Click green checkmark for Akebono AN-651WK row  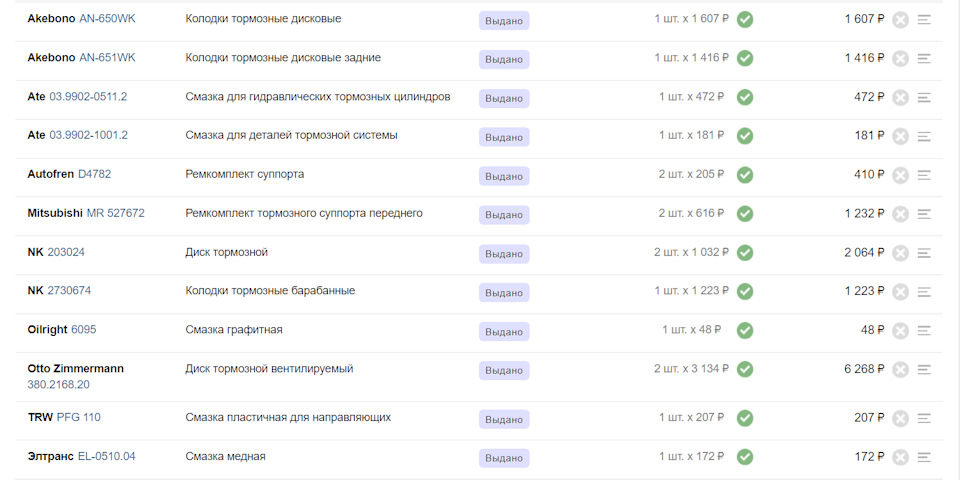(744, 59)
